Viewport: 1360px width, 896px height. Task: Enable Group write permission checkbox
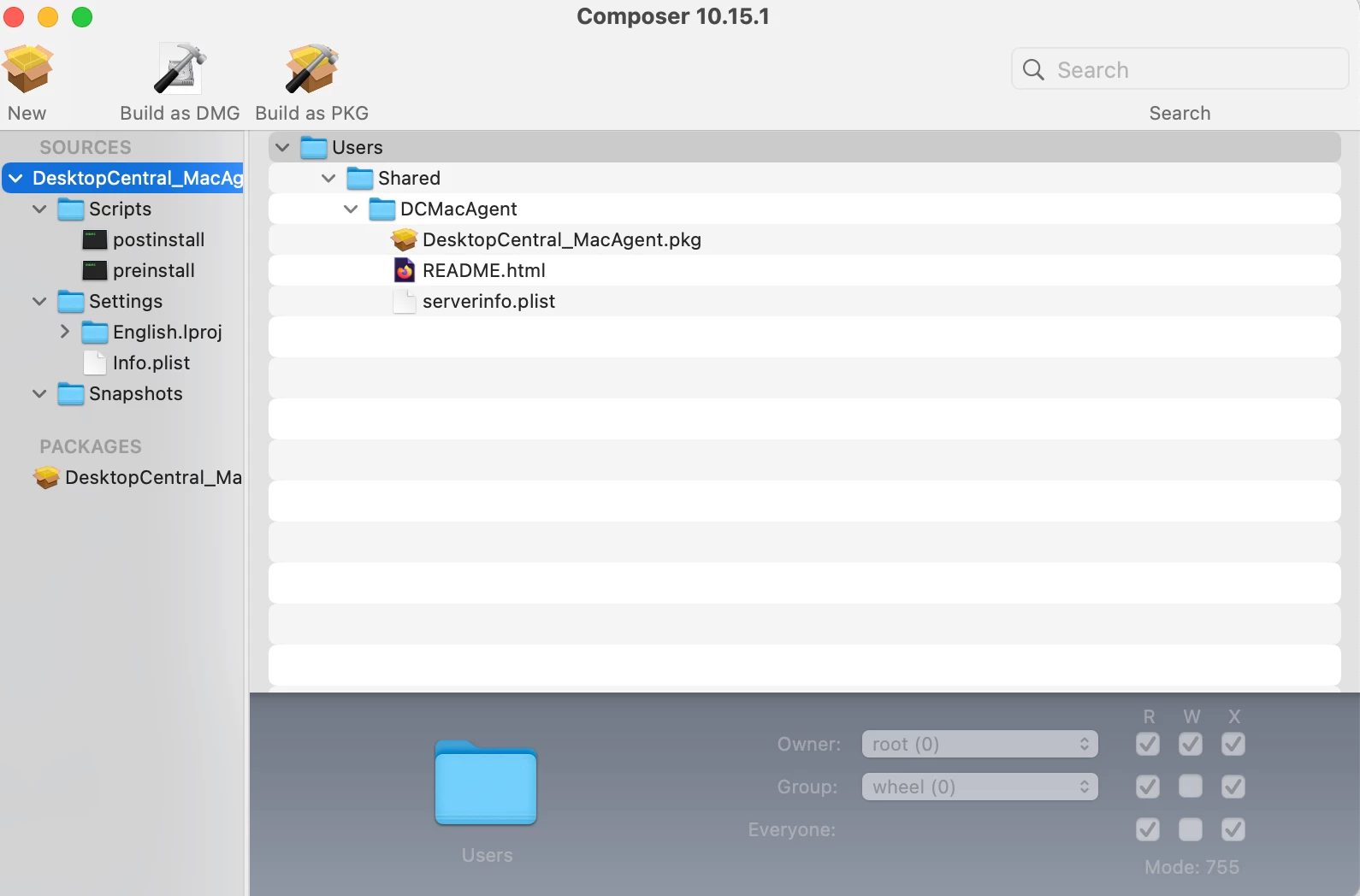[1191, 787]
